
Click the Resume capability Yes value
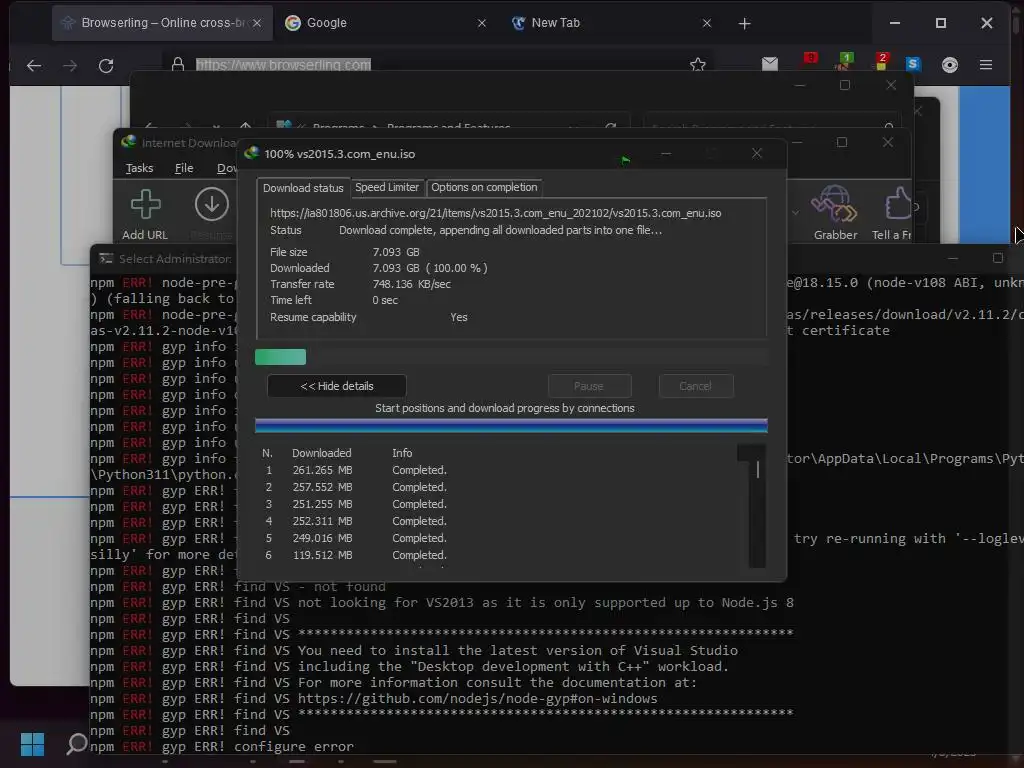tap(458, 317)
